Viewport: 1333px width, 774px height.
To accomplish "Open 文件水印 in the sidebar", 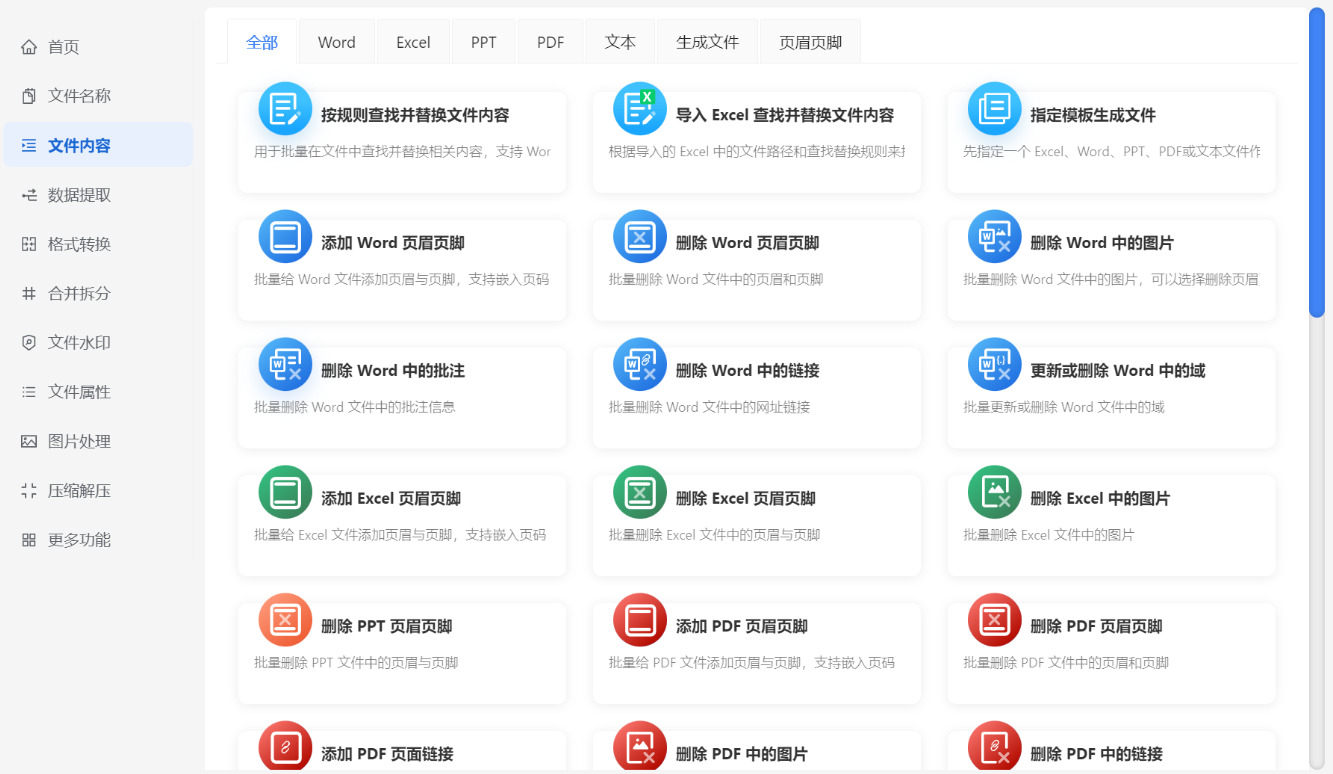I will [x=98, y=343].
